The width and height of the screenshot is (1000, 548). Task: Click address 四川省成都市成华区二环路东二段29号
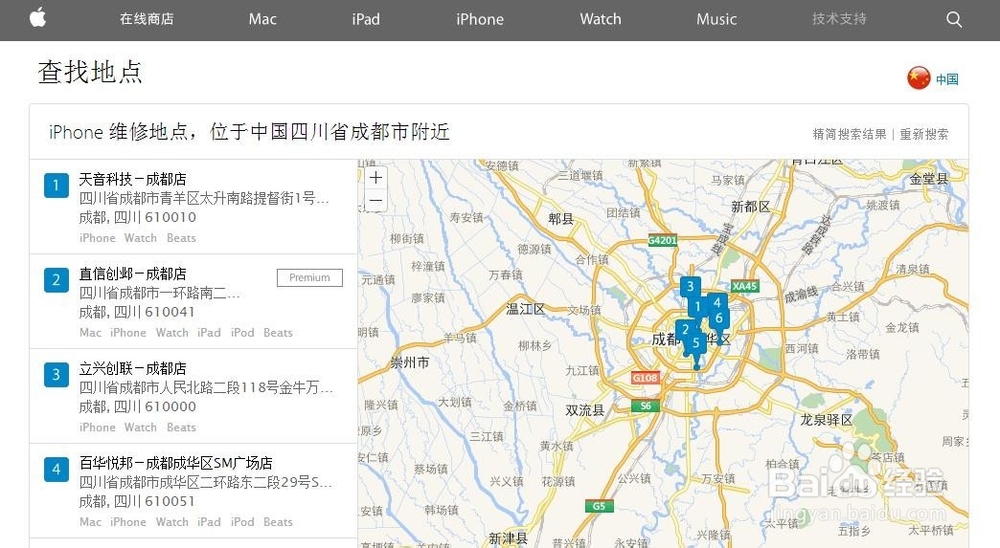click(x=205, y=482)
